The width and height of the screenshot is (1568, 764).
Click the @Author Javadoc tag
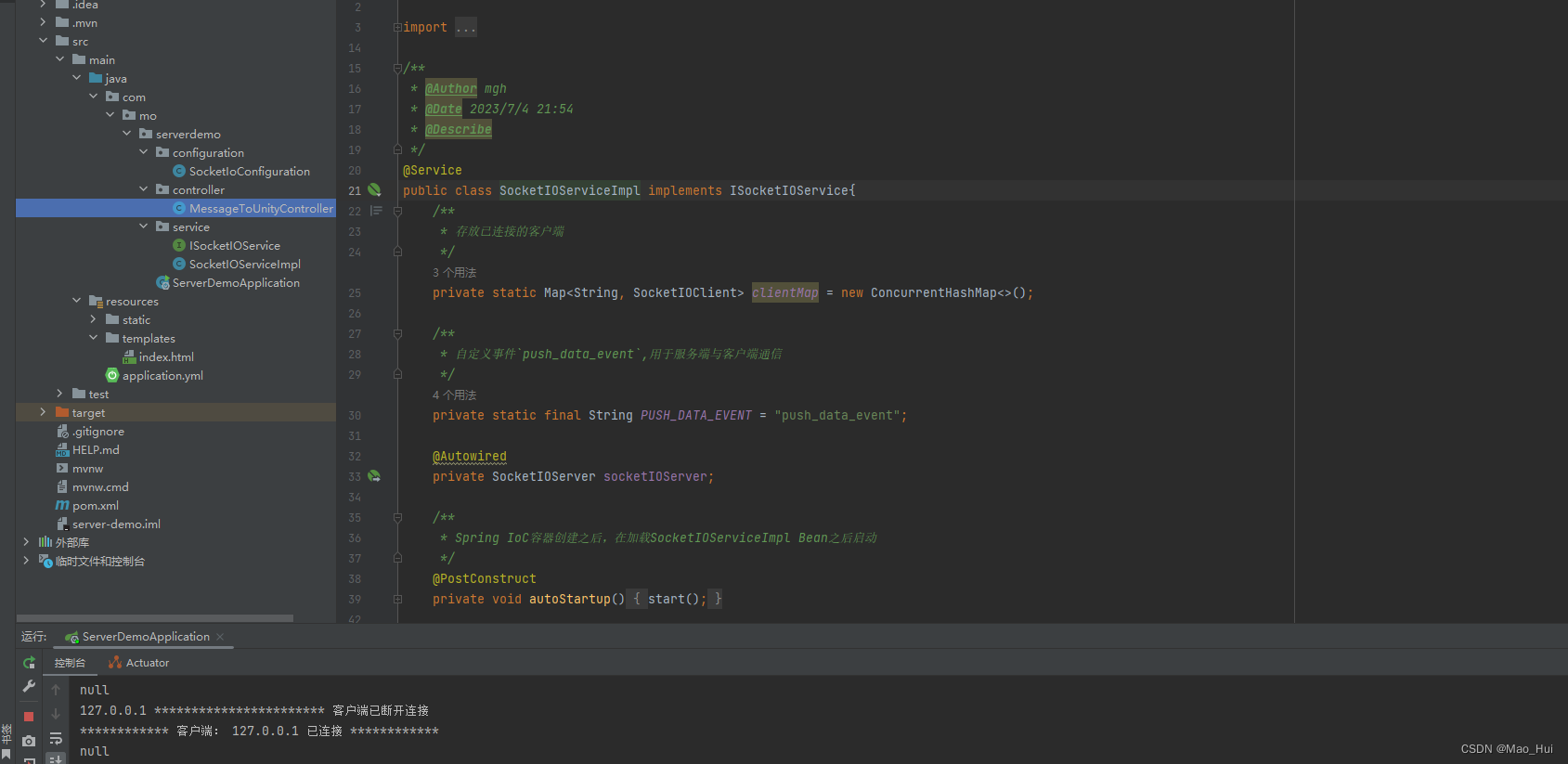451,89
